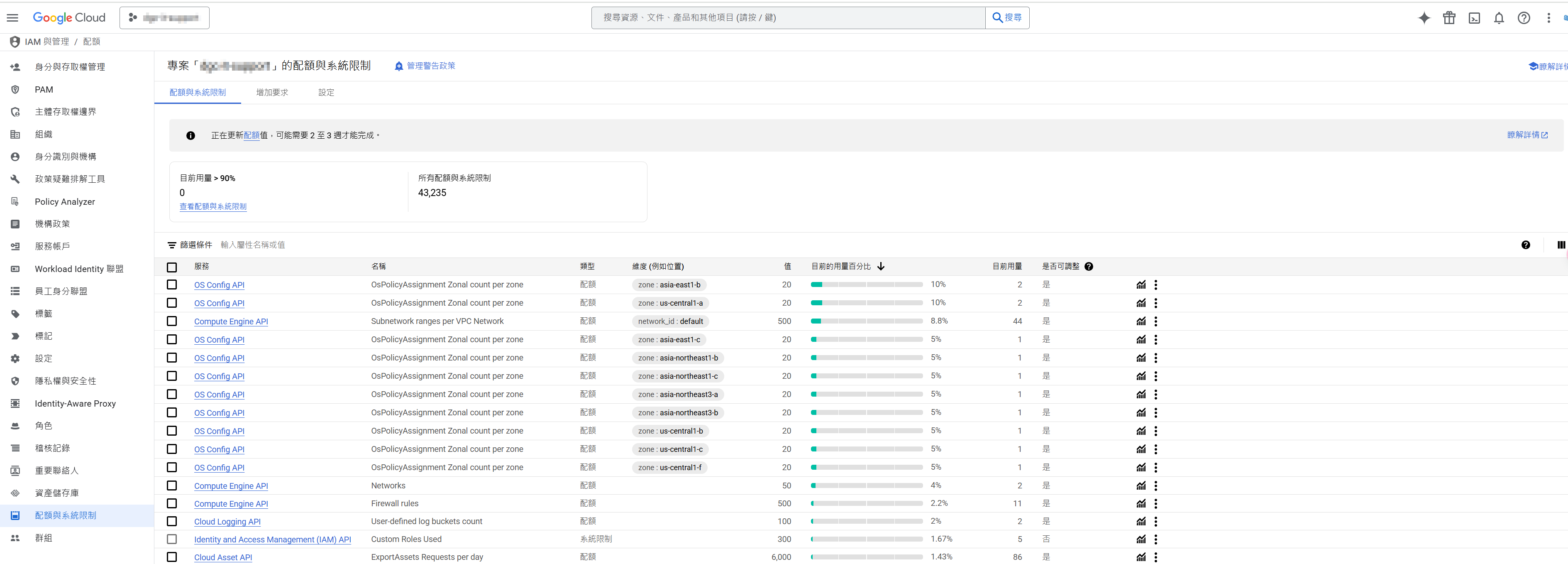Open the Cloud Shell terminal icon

point(1474,18)
